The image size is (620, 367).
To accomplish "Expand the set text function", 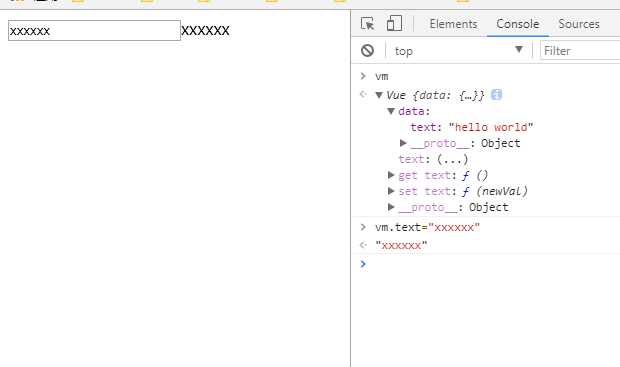I will [x=391, y=191].
